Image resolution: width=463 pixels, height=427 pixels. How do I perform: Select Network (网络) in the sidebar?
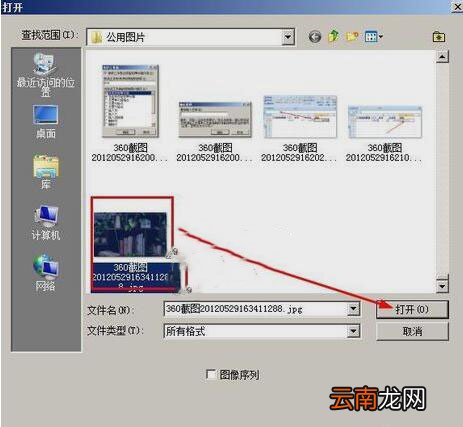(46, 273)
